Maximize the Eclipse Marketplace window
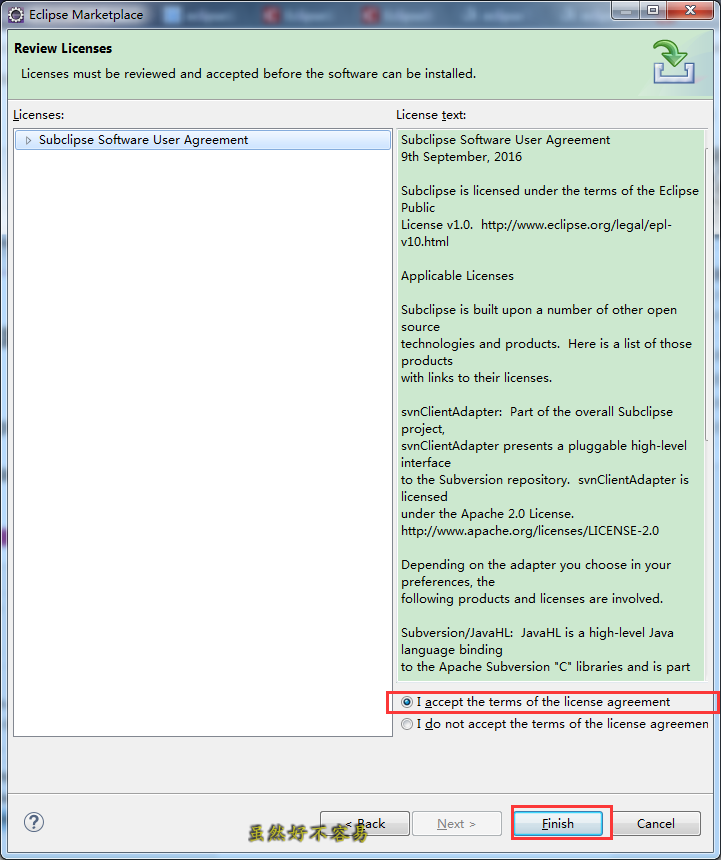The height and width of the screenshot is (860, 721). point(653,10)
